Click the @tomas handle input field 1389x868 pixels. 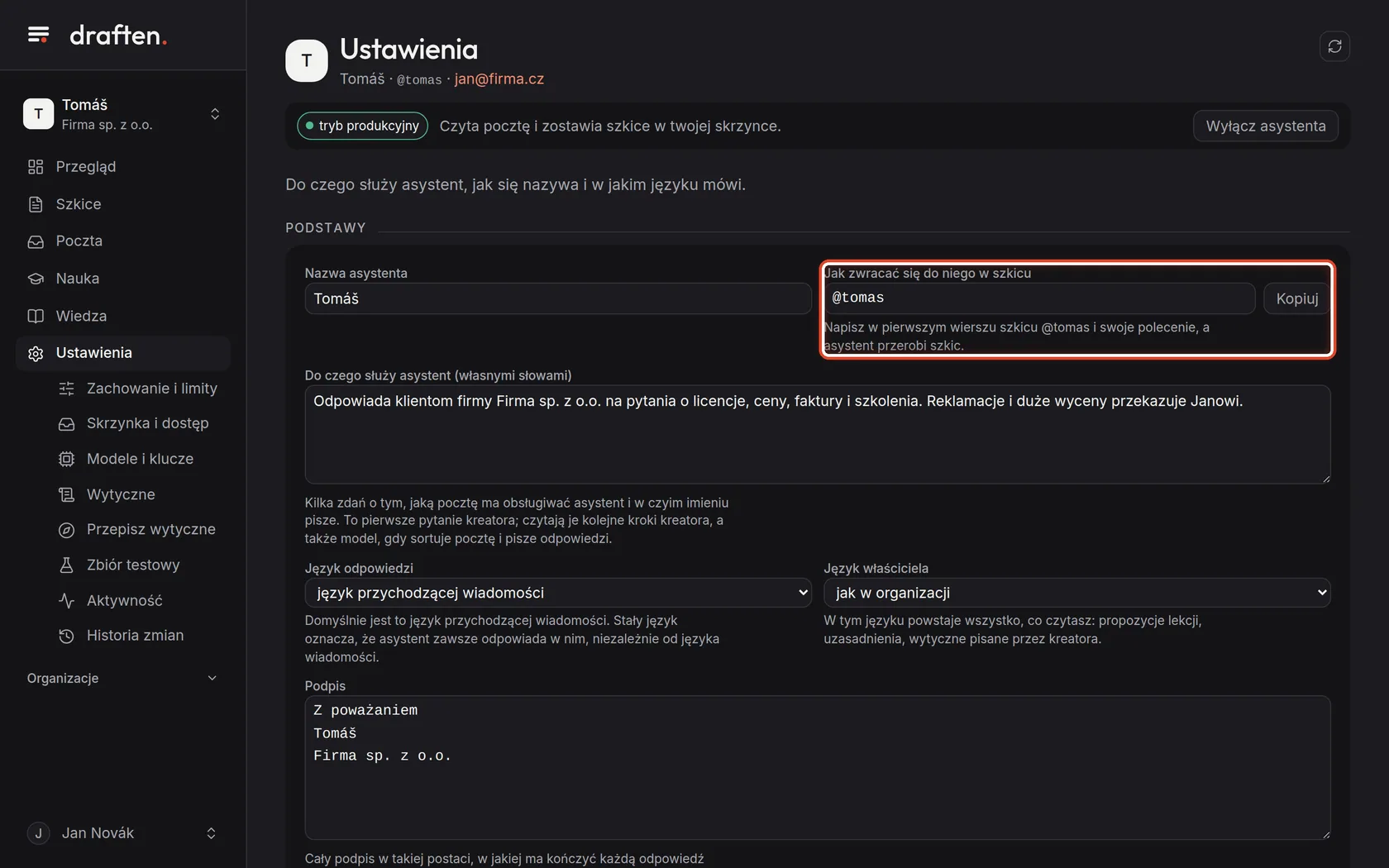(x=1039, y=298)
